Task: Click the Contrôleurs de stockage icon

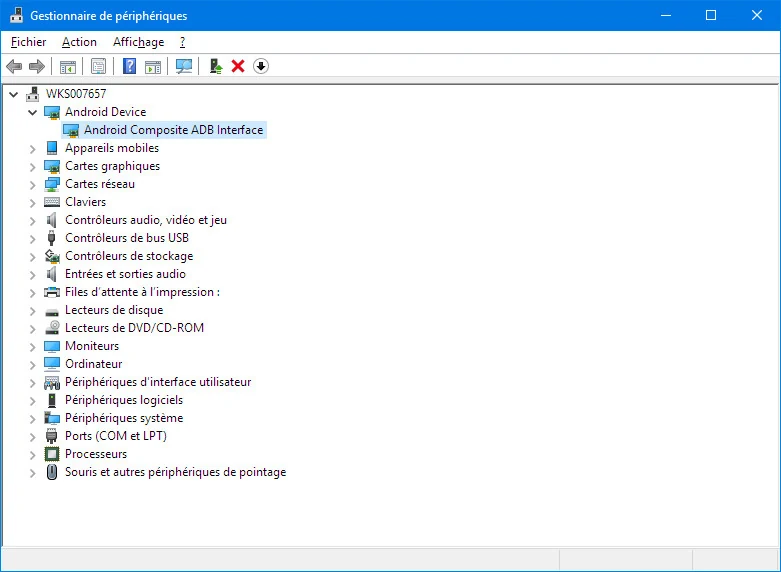Action: click(52, 256)
